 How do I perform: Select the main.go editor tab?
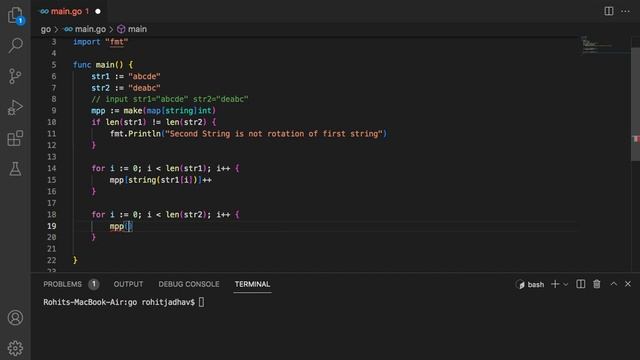(69, 11)
